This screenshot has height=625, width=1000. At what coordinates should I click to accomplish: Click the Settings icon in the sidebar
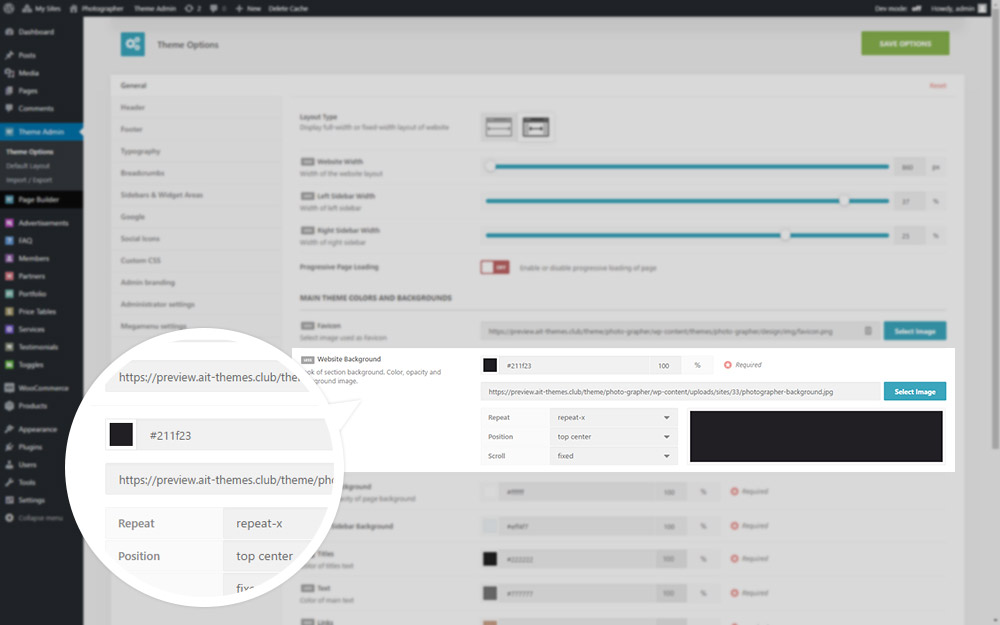[9, 500]
